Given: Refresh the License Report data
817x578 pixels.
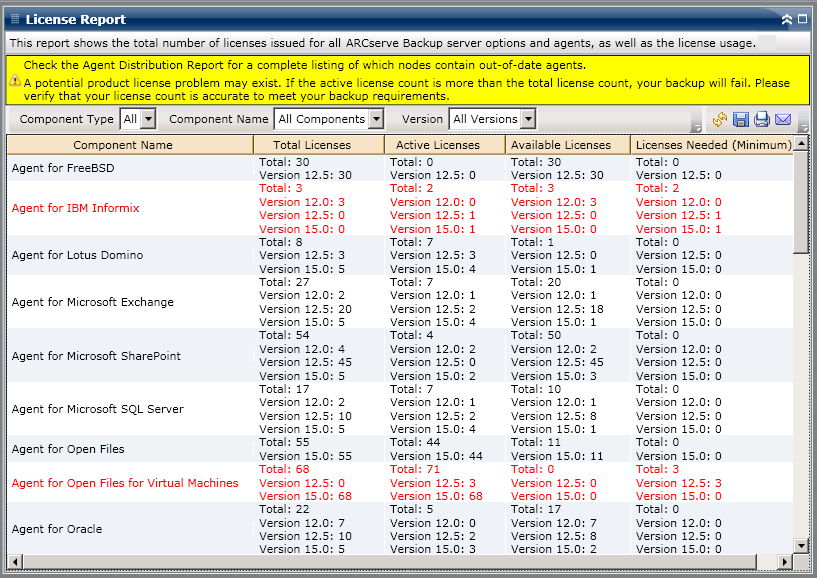Looking at the screenshot, I should point(720,119).
